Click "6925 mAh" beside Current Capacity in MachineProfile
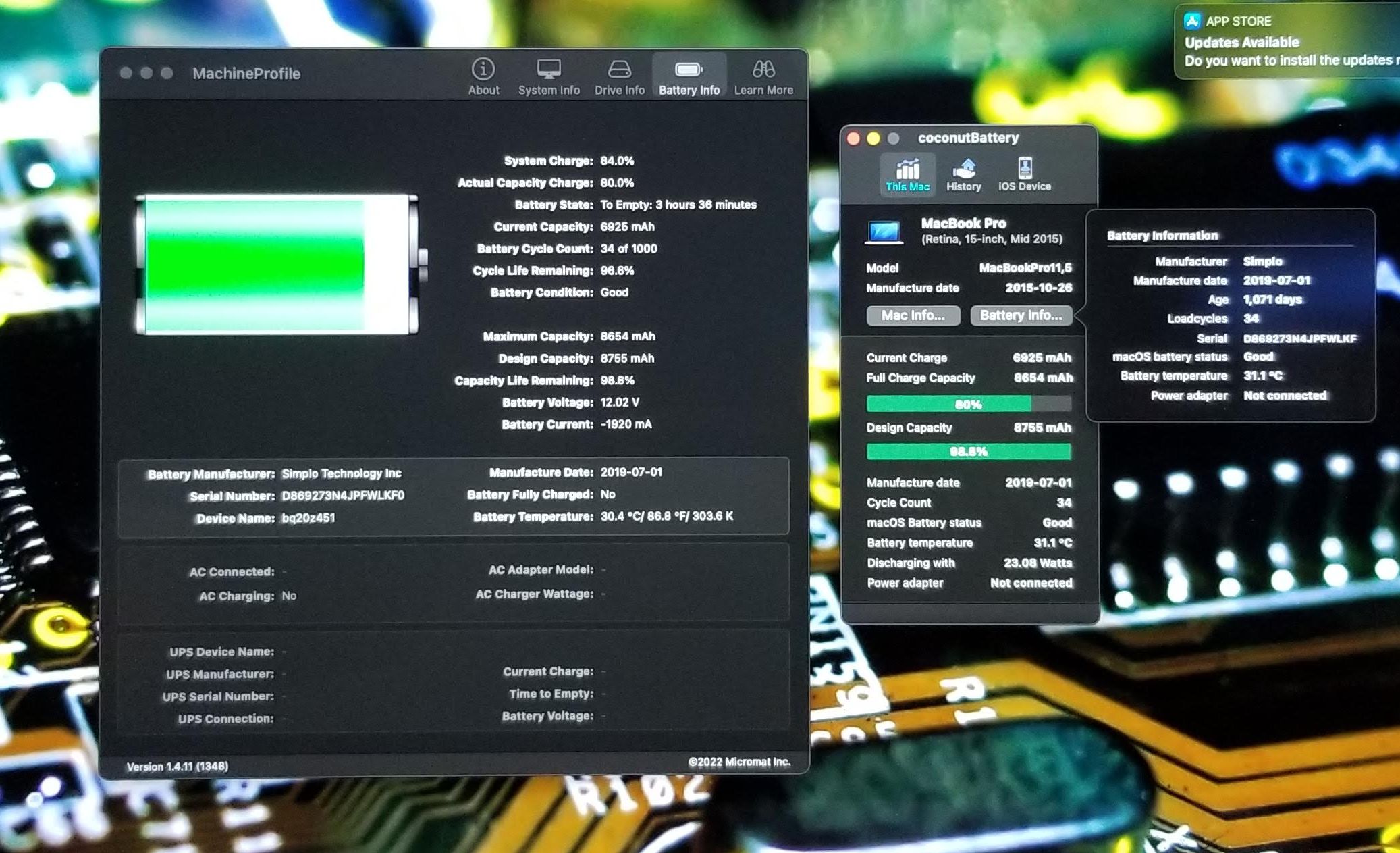1400x853 pixels. [627, 227]
